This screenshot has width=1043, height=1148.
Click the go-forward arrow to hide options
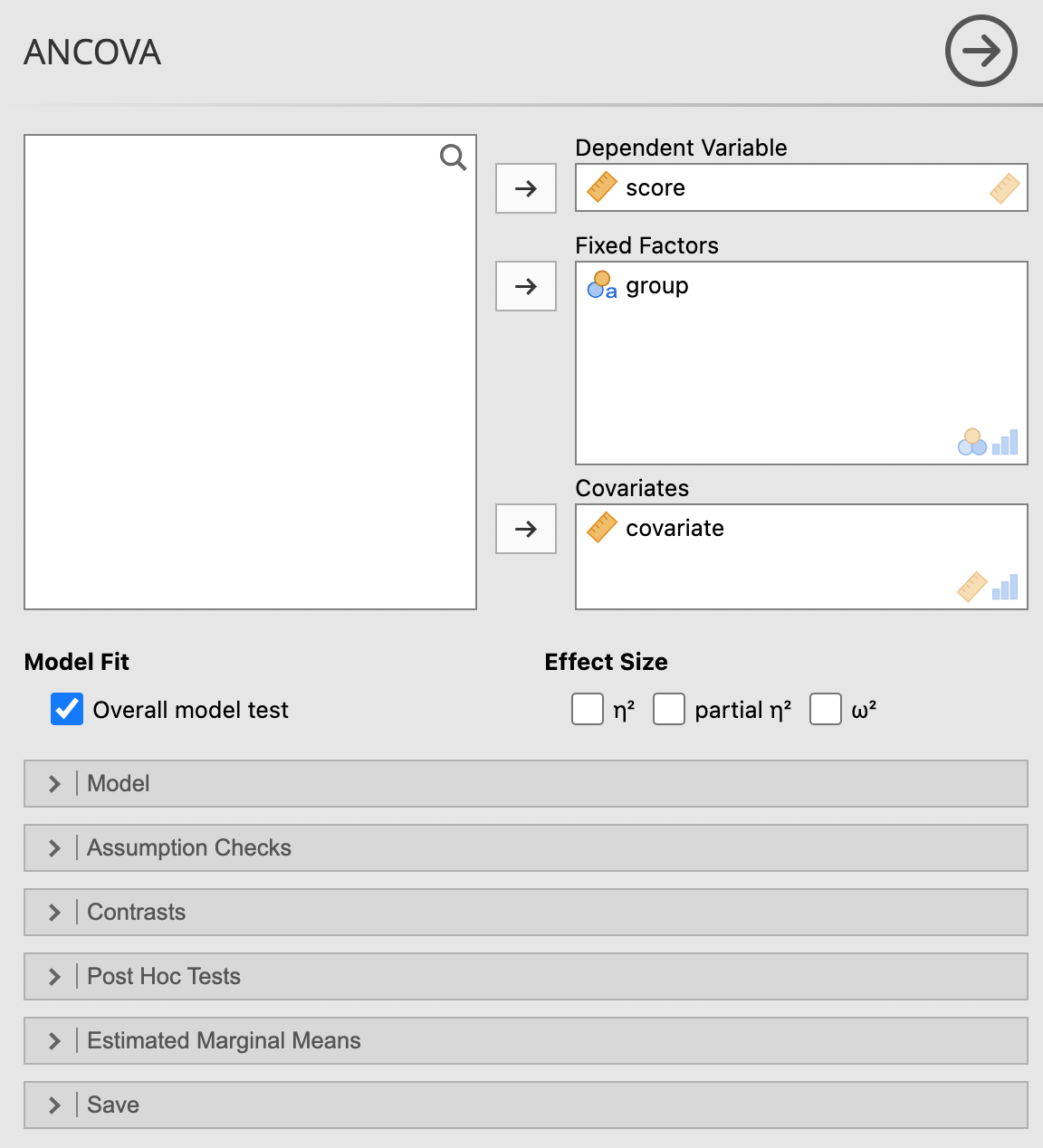(x=981, y=51)
